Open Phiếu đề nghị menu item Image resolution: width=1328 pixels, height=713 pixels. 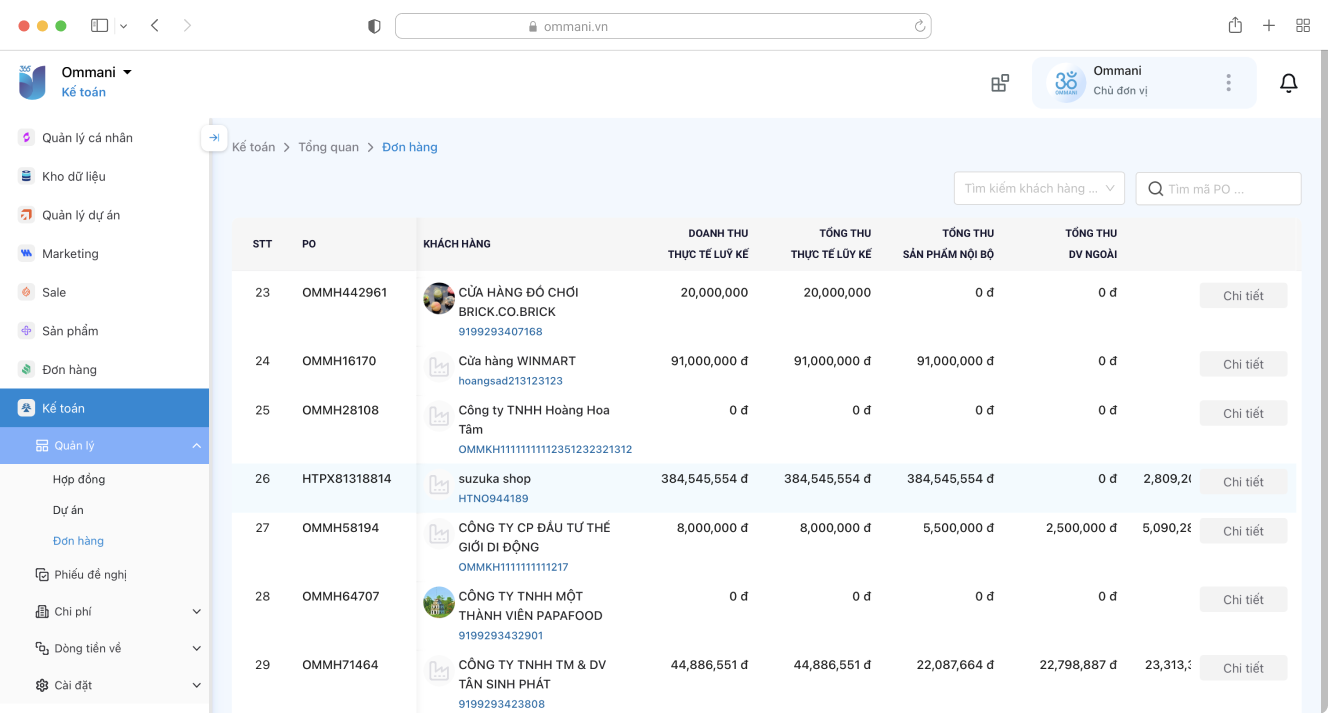point(90,575)
